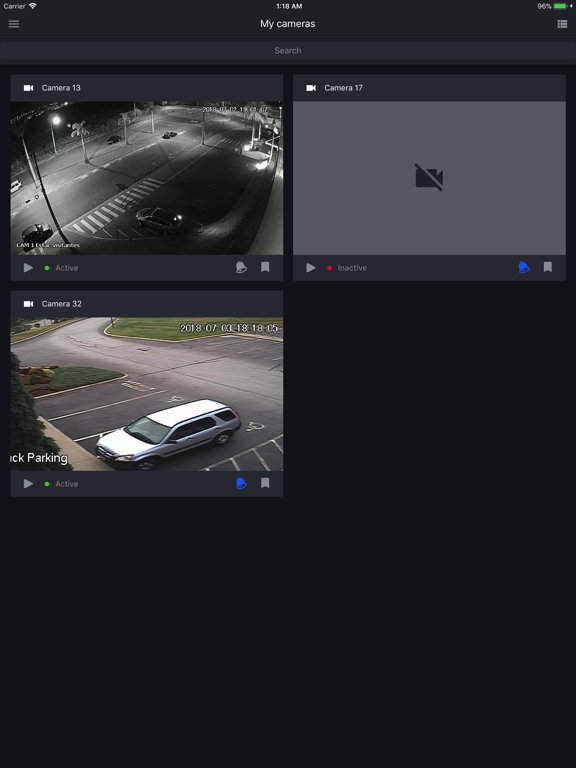Tap the Search field
The image size is (576, 768).
288,50
